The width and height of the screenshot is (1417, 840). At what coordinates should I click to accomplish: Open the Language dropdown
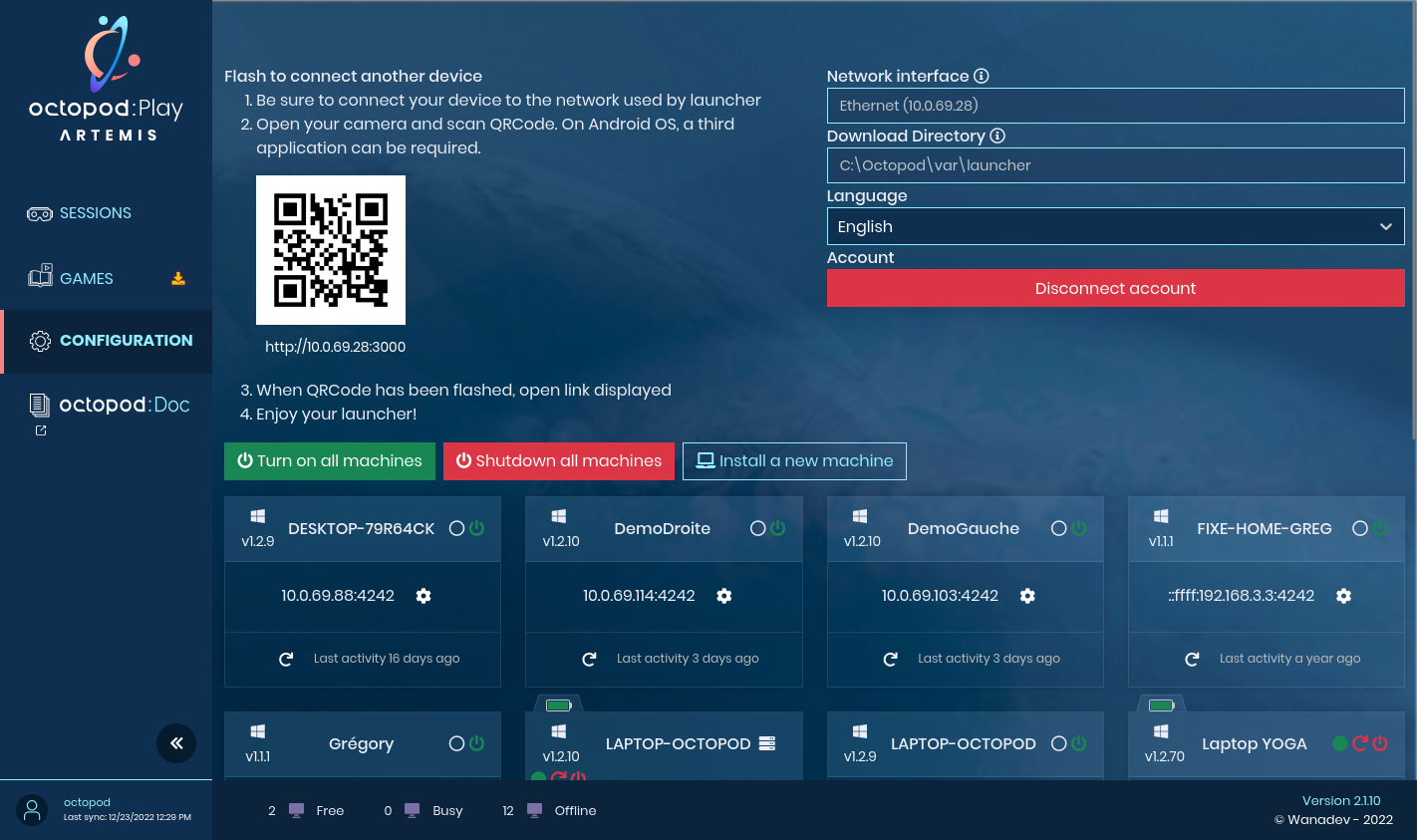[1115, 226]
